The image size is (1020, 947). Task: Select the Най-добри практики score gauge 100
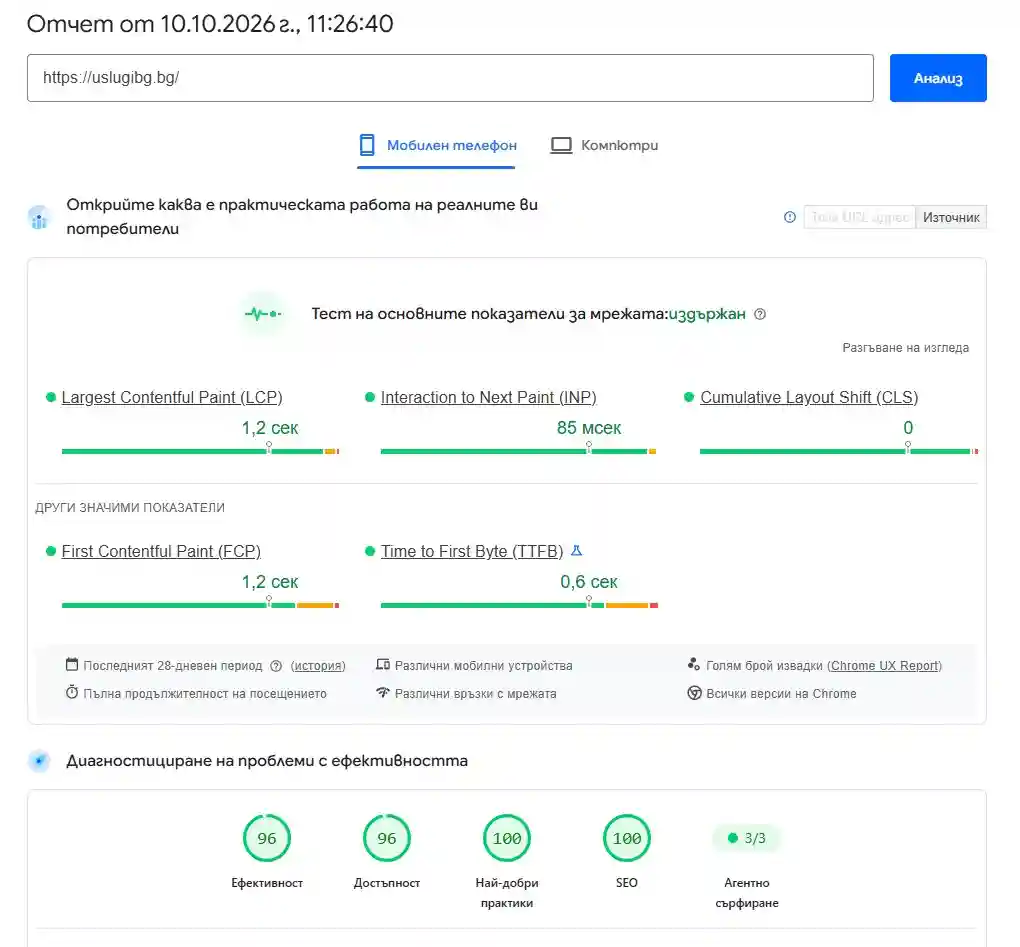click(x=507, y=838)
